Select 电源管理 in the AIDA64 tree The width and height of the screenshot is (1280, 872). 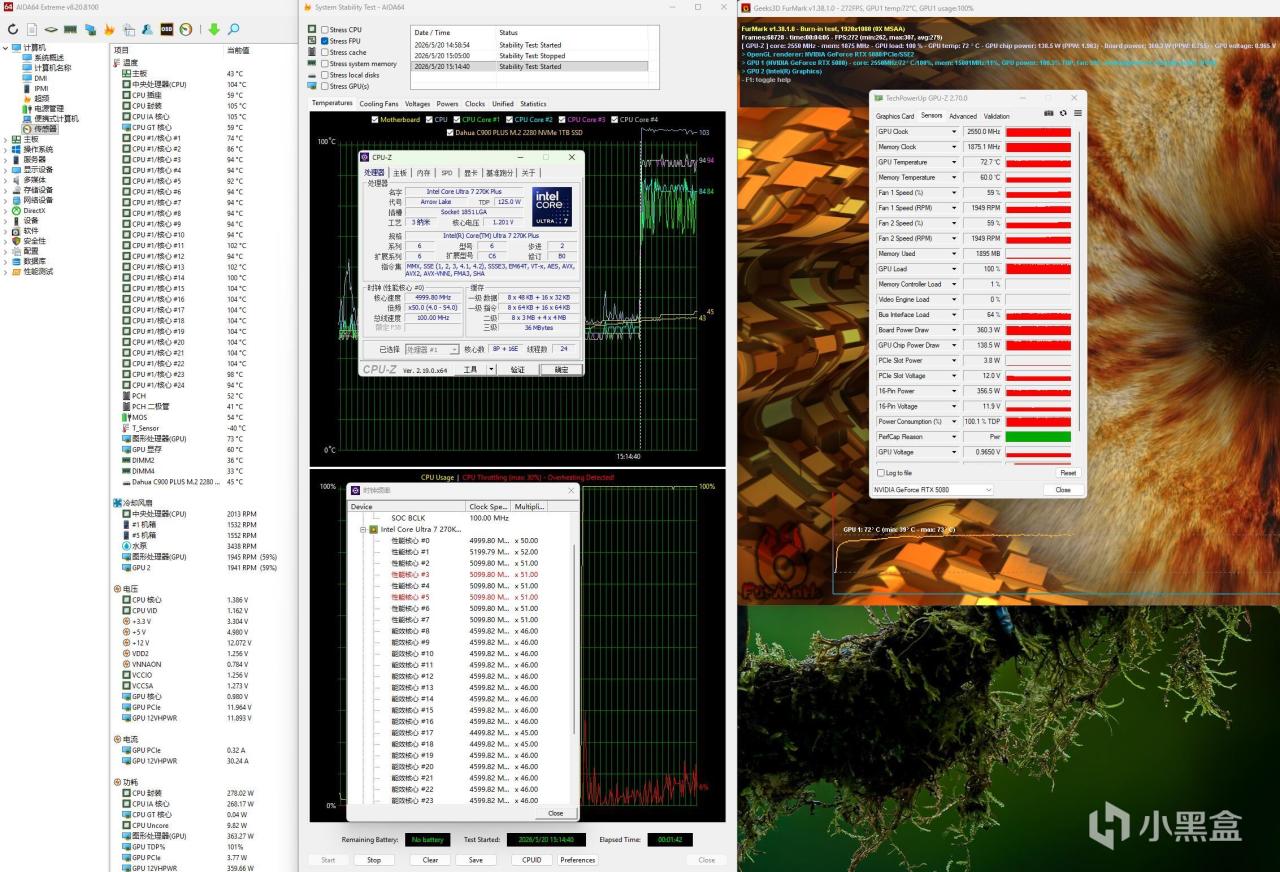(43, 108)
